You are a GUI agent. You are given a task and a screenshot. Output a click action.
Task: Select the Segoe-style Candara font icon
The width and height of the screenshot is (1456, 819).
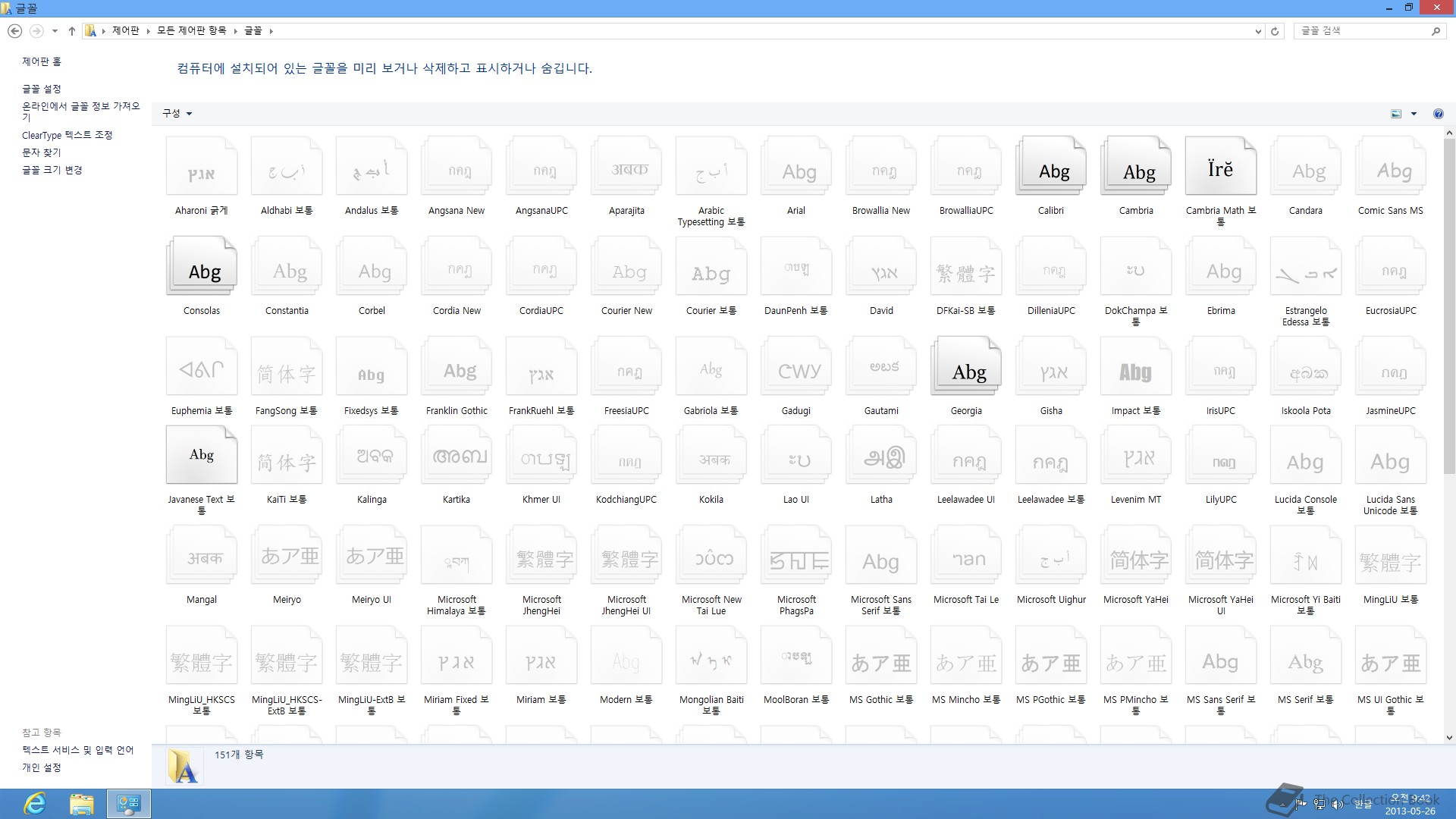click(1306, 166)
